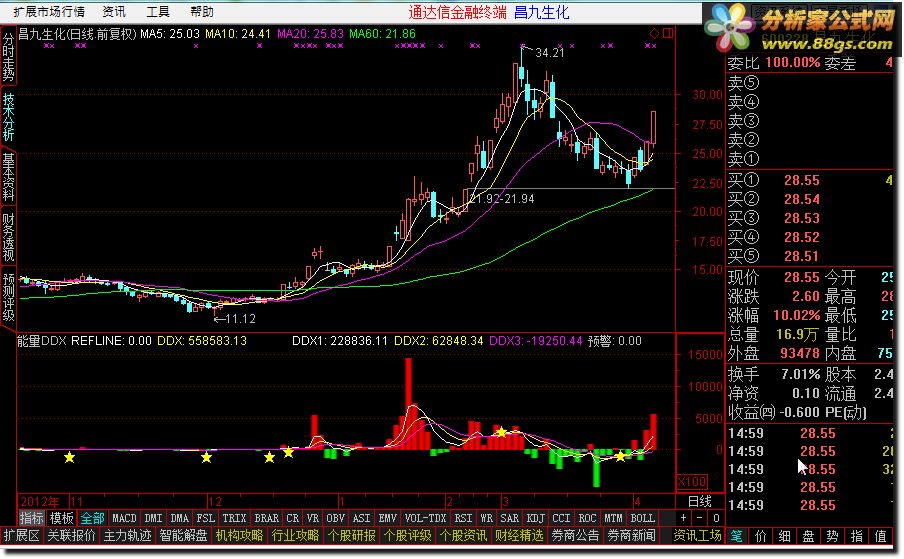Apply the KDJ indicator
Image resolution: width=904 pixels, height=559 pixels.
536,518
